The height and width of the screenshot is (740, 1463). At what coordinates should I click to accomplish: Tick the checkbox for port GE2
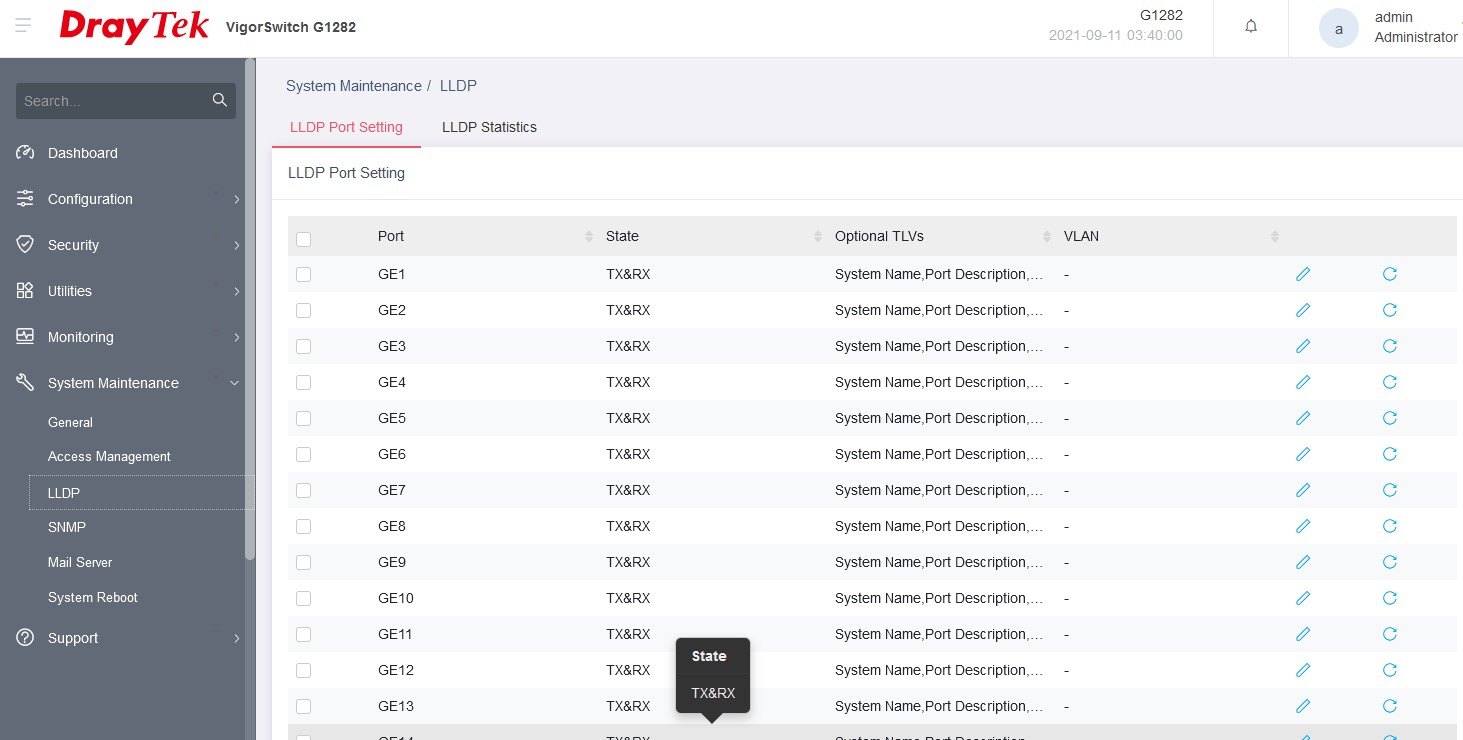click(304, 310)
